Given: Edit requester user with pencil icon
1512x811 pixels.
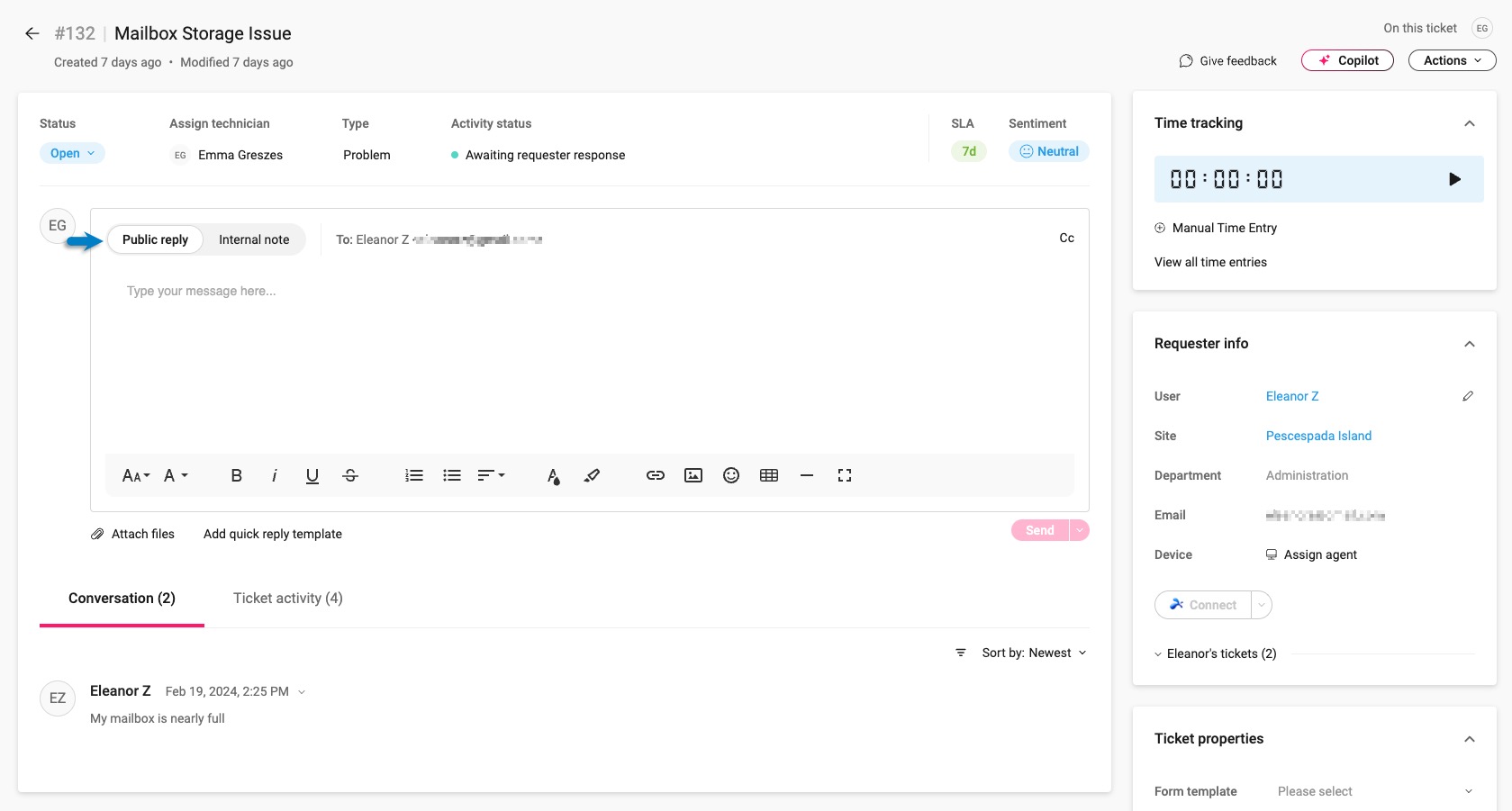Looking at the screenshot, I should click(x=1468, y=396).
